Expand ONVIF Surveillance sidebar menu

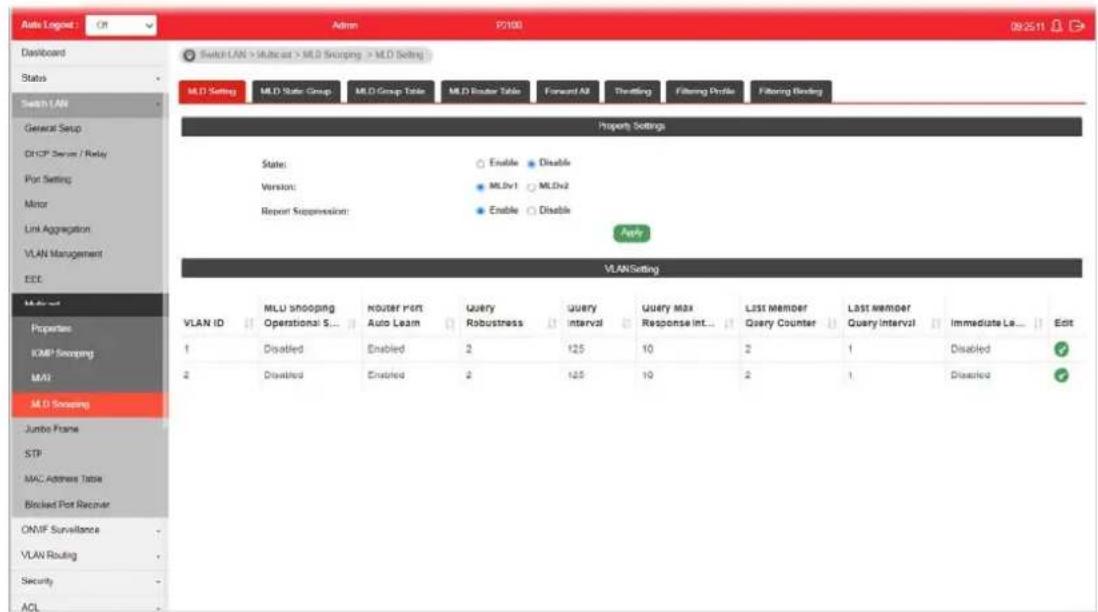88,530
